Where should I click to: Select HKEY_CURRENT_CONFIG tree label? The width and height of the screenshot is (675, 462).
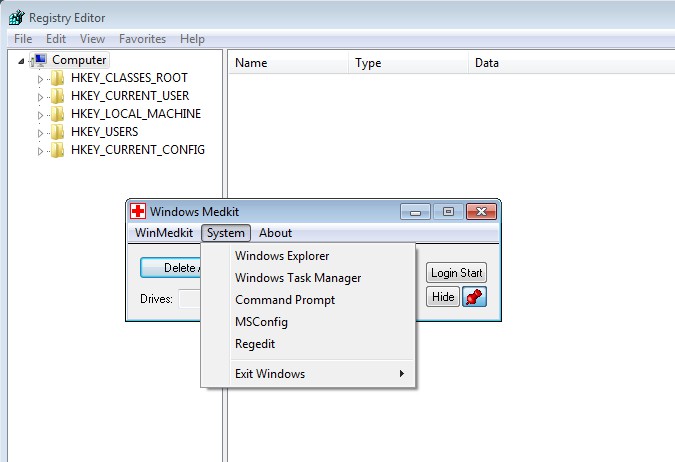pos(138,150)
